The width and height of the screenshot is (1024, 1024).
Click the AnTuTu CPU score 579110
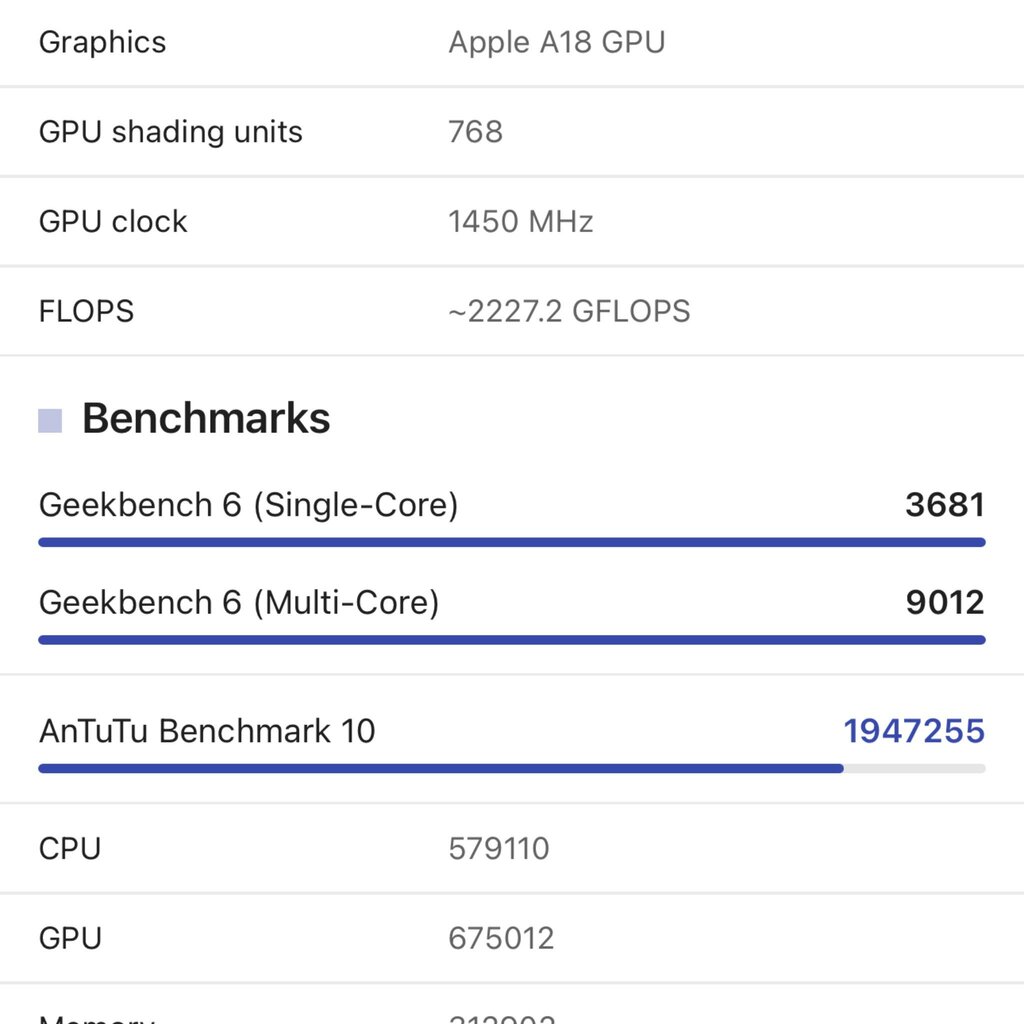499,849
